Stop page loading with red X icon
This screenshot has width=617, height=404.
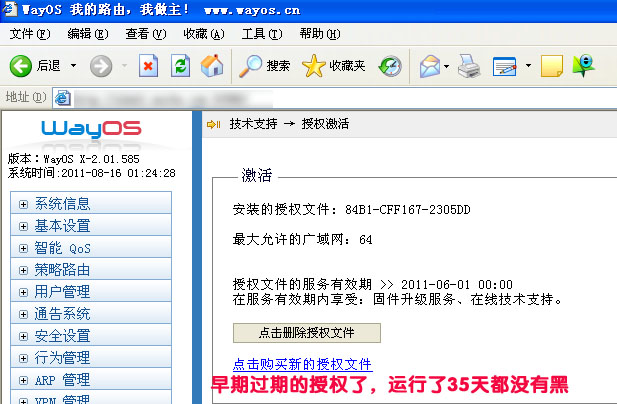(x=148, y=66)
